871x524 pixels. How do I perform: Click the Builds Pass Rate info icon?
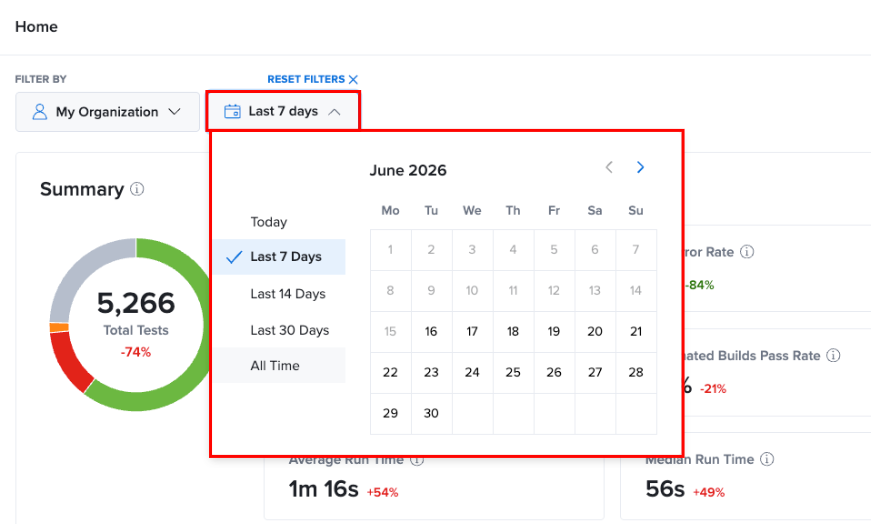pyautogui.click(x=833, y=355)
